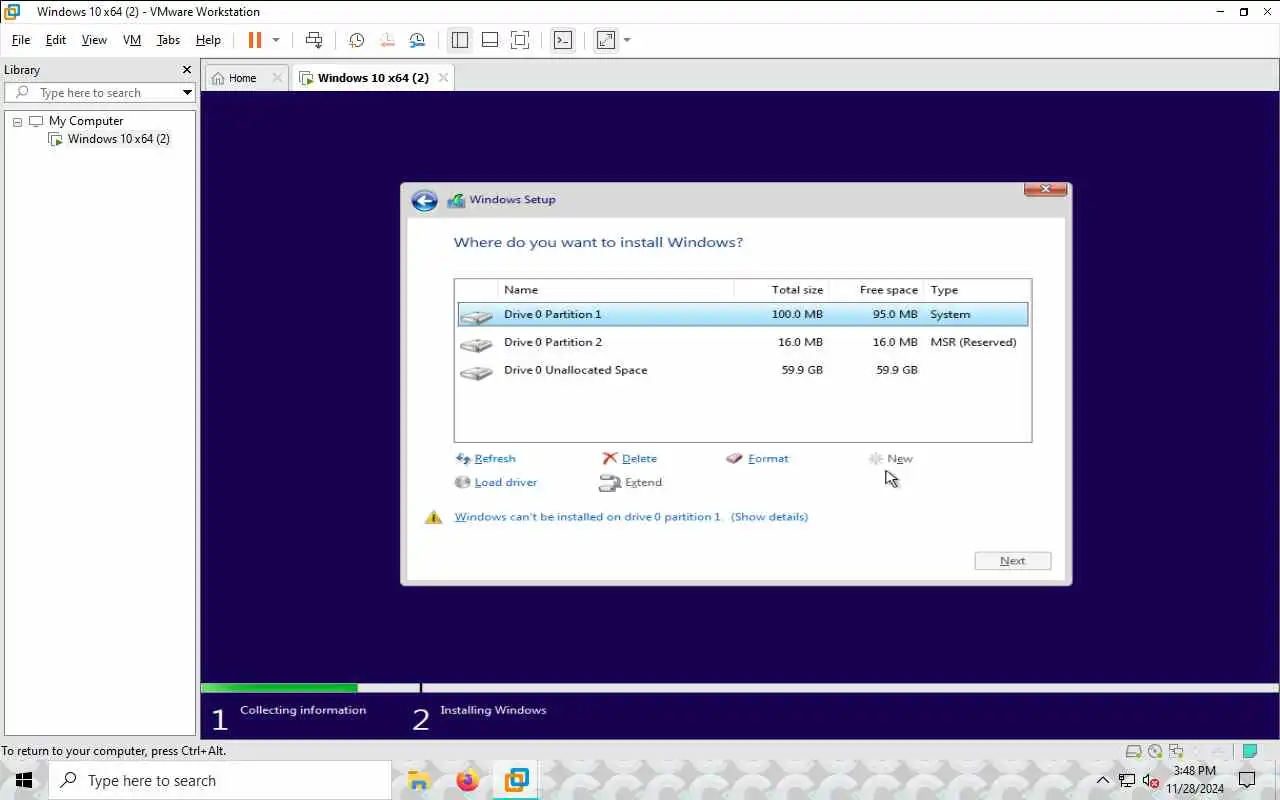Close the Library panel

pyautogui.click(x=186, y=70)
